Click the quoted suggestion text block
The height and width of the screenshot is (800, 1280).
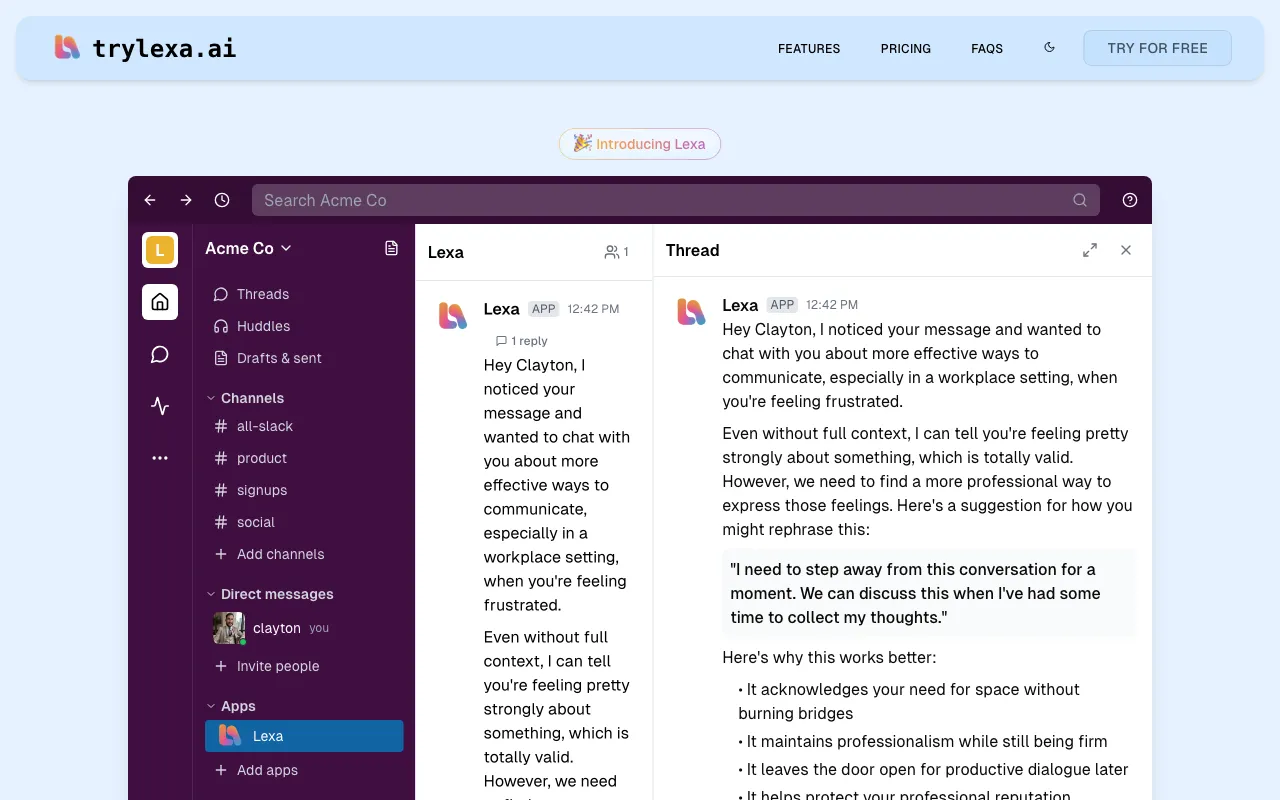[928, 593]
